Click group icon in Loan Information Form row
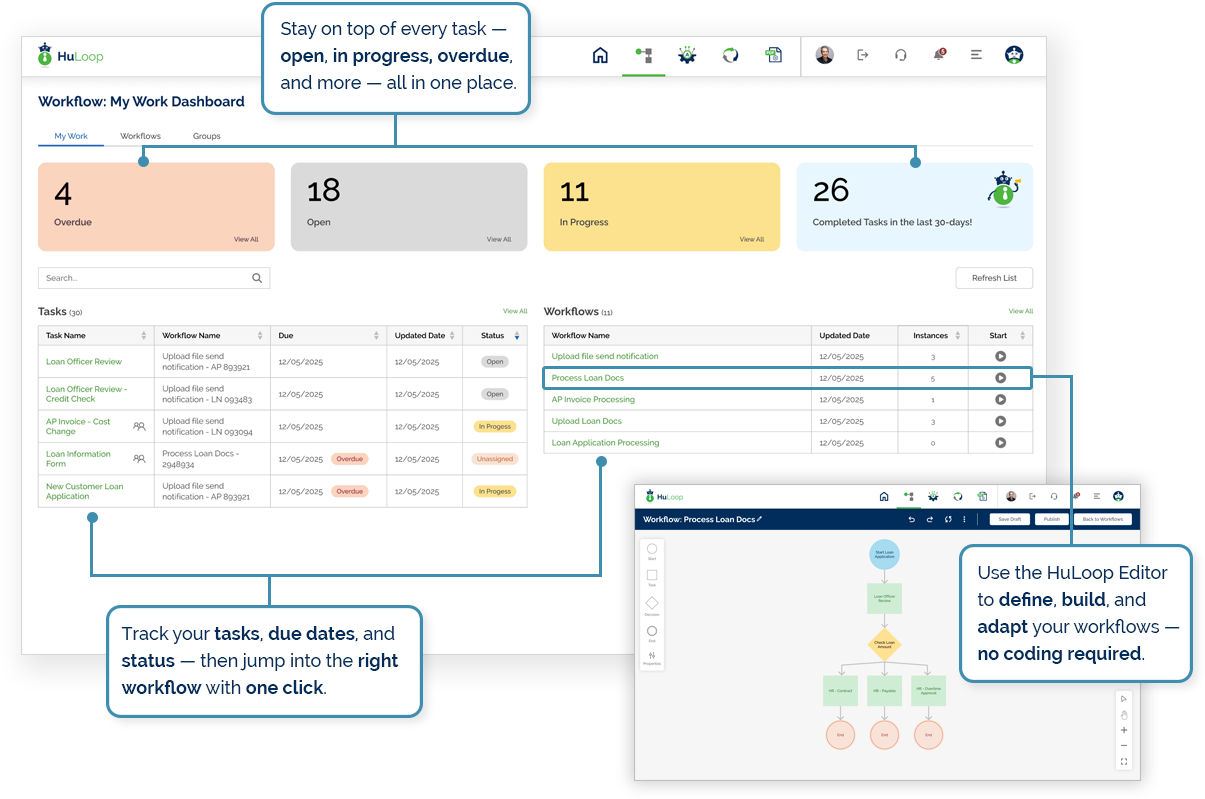Viewport: 1205px width, 799px height. 139,458
